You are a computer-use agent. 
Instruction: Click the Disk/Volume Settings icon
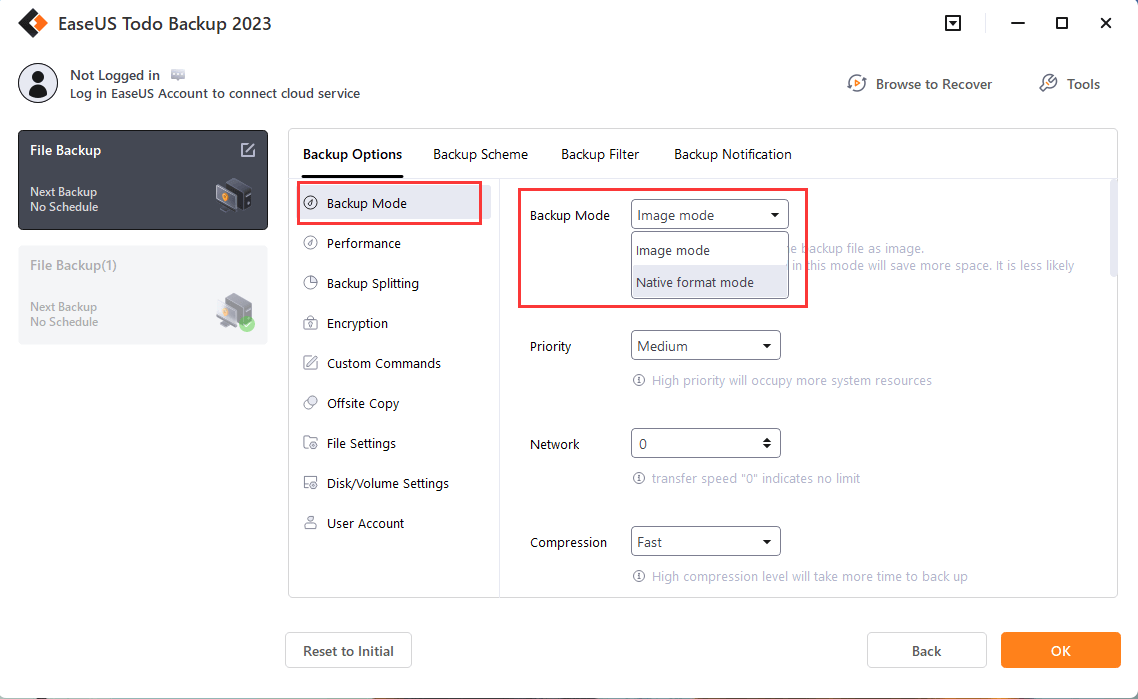[x=311, y=482]
